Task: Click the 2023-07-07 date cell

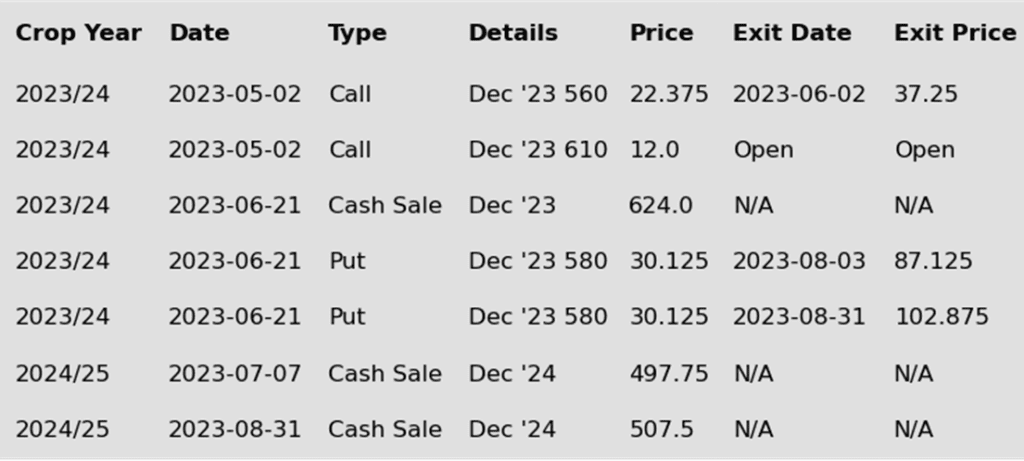Action: [x=235, y=374]
